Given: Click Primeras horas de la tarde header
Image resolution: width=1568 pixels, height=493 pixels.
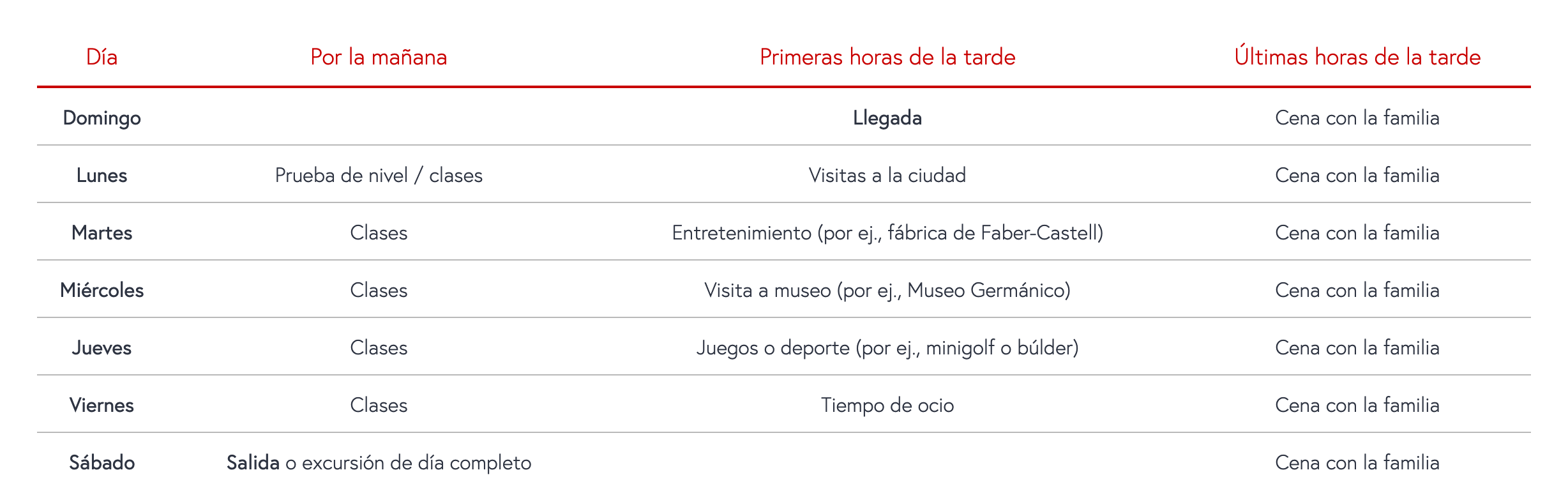Looking at the screenshot, I should pos(887,57).
